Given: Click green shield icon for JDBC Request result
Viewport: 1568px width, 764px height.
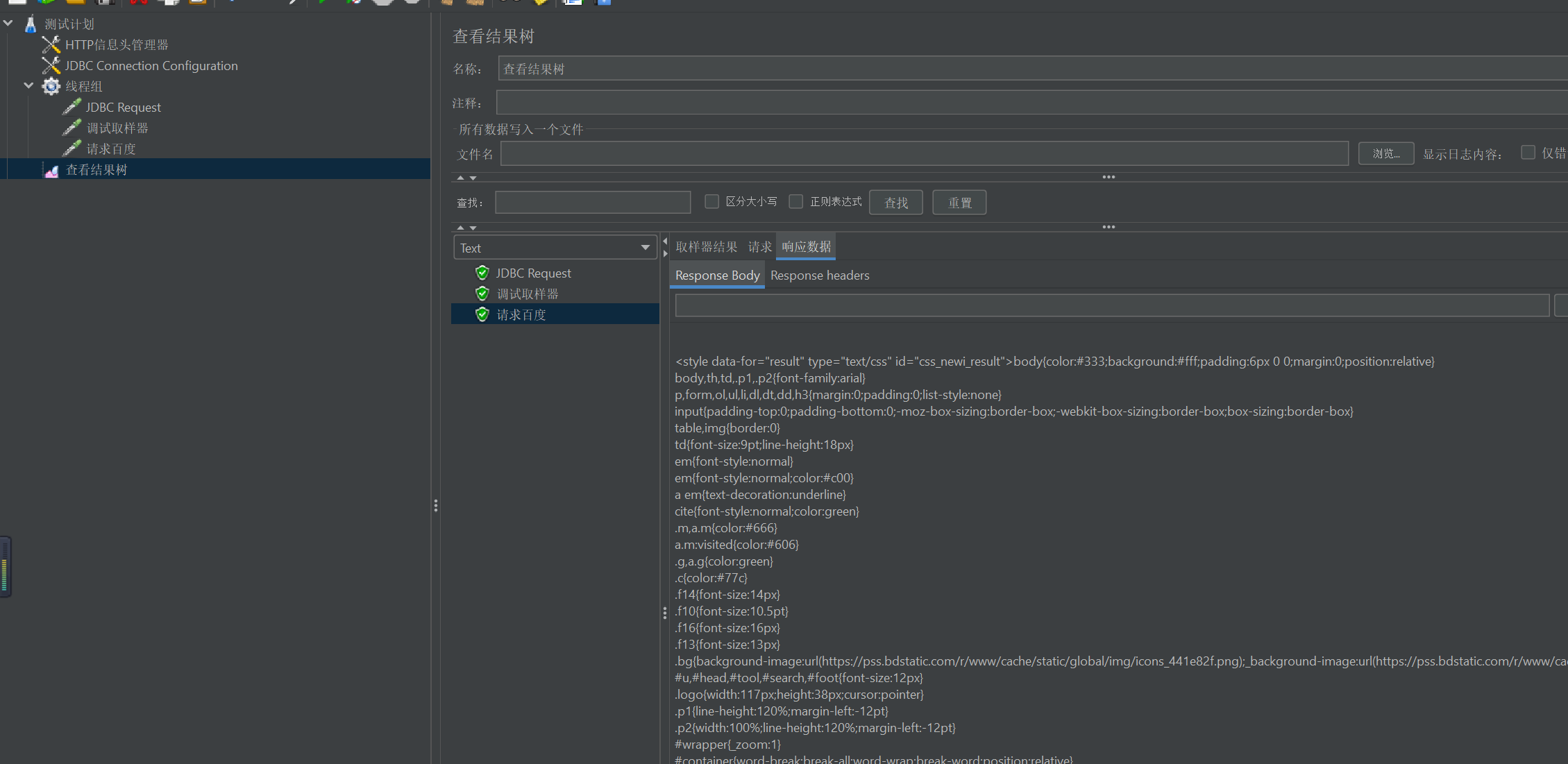Looking at the screenshot, I should pos(482,273).
